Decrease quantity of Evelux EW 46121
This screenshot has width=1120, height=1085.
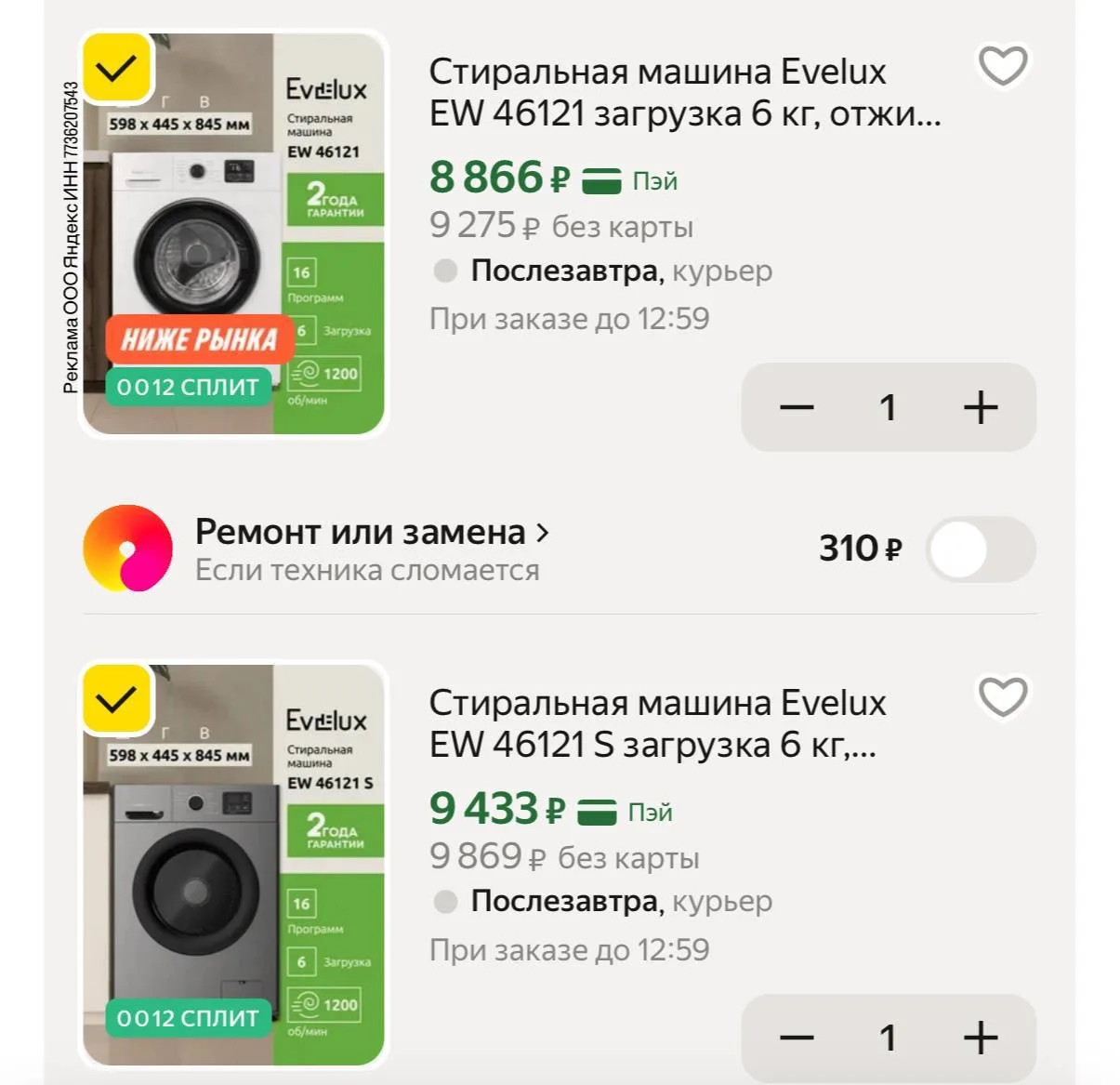[797, 407]
